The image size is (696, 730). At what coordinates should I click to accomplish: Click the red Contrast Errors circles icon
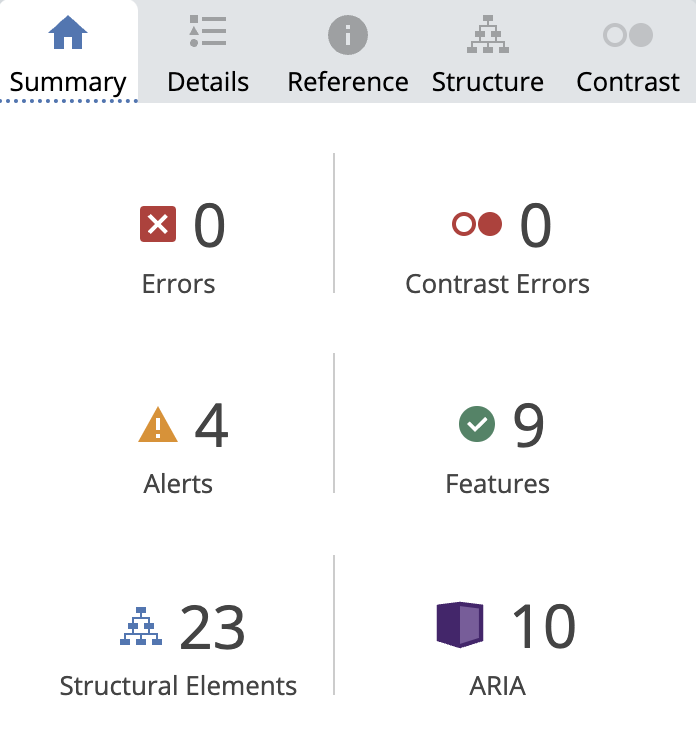(x=477, y=224)
